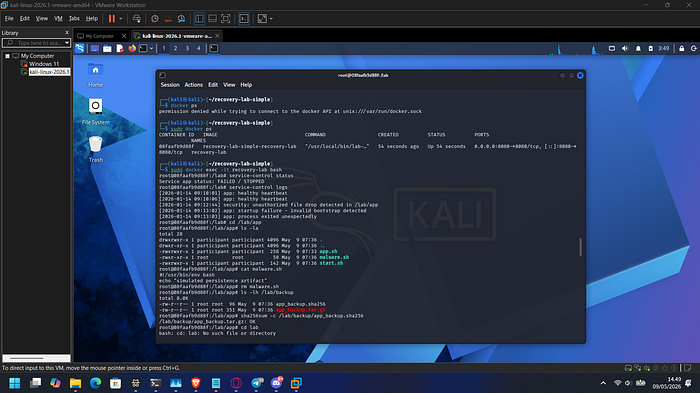
Task: Open File Explorer from Windows taskbar
Action: (x=75, y=383)
